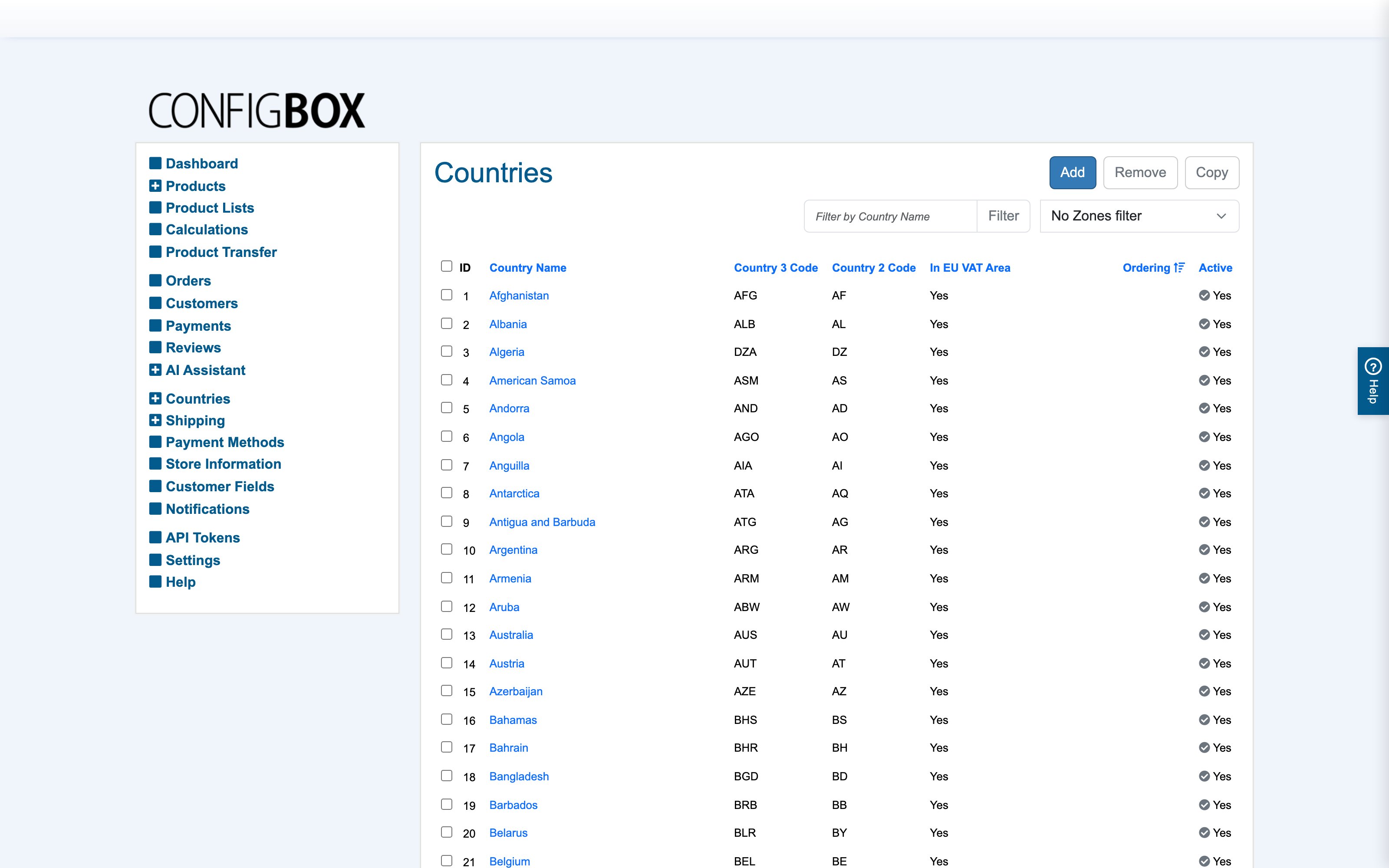Click the Settings square icon in sidebar

pos(155,560)
